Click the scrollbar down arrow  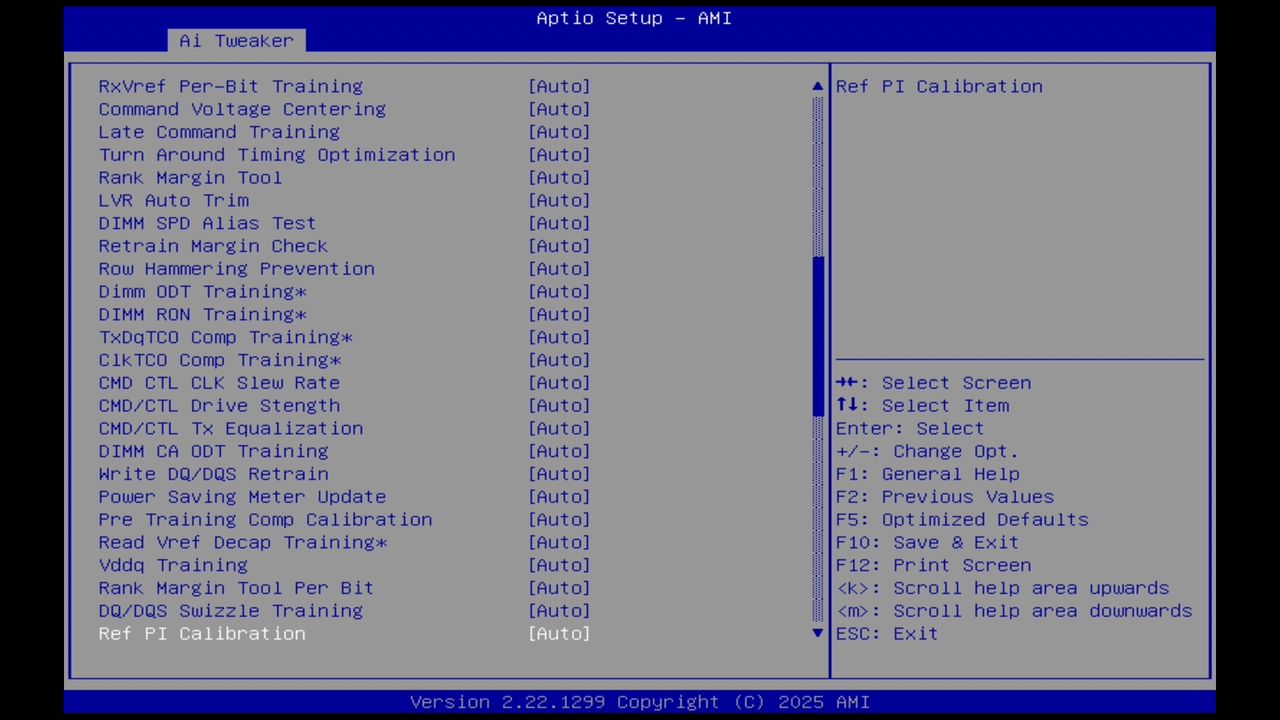click(816, 633)
